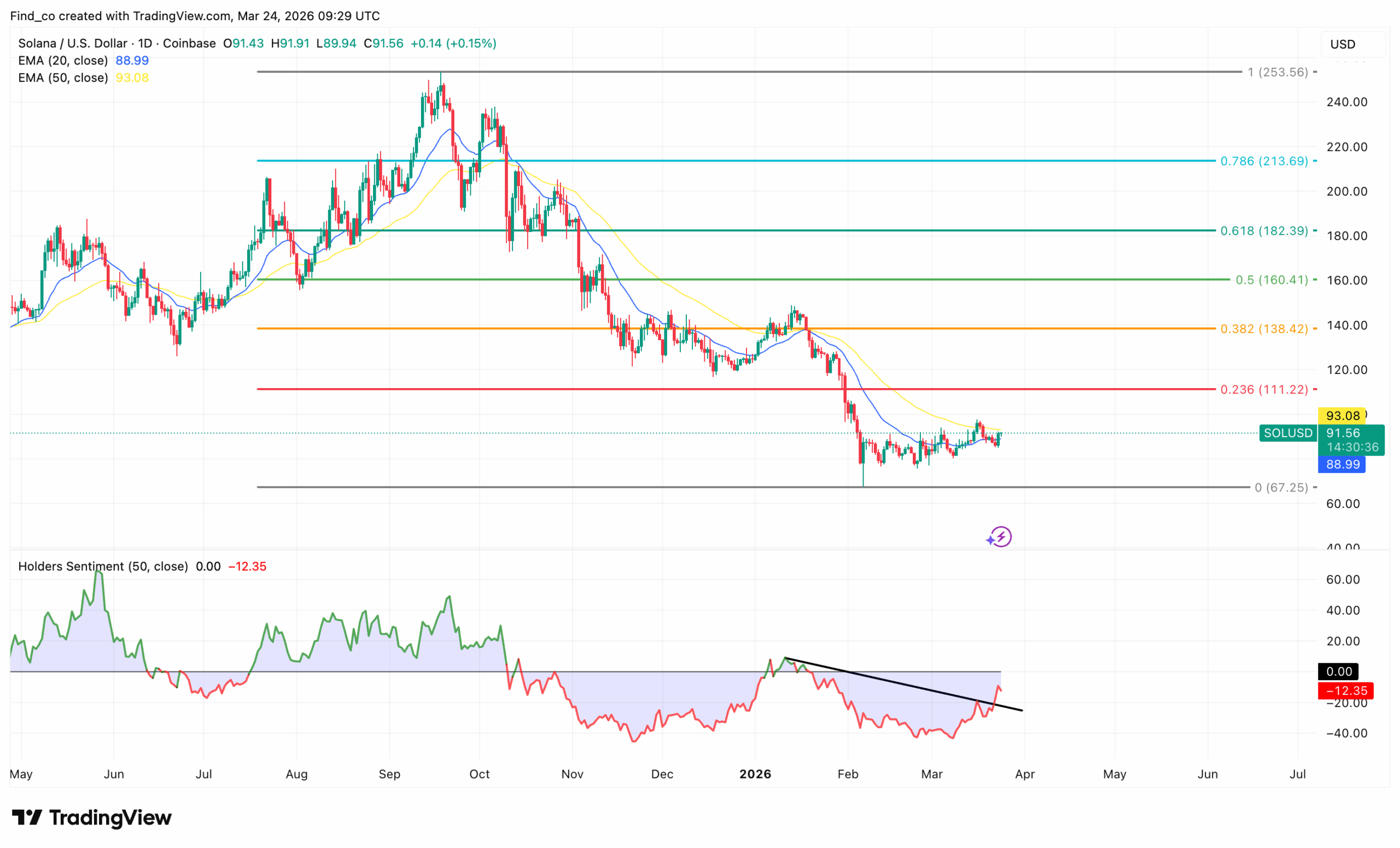Click the Oct label on time axis
The width and height of the screenshot is (1400, 848).
480,774
